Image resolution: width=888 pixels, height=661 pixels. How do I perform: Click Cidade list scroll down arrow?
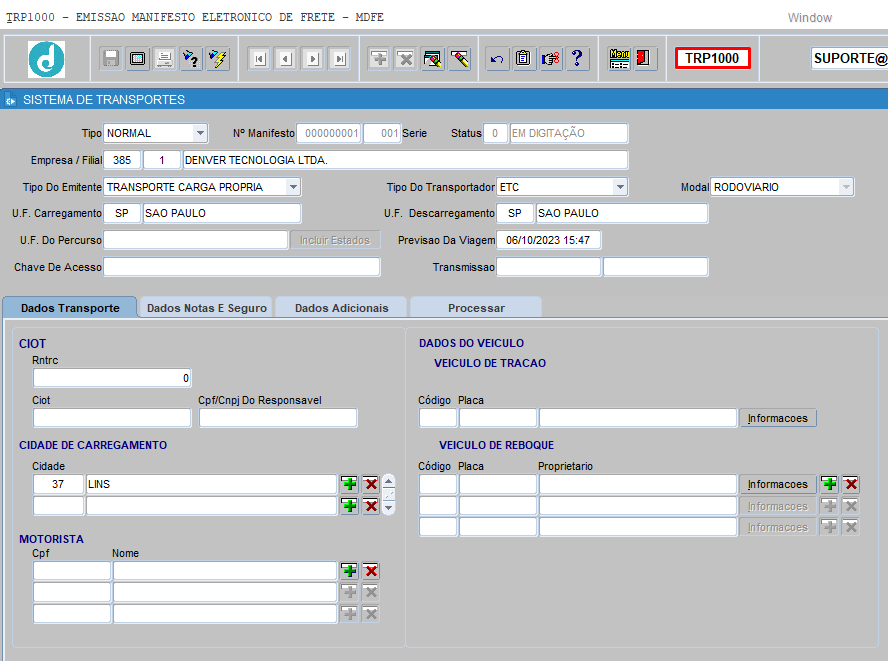(x=388, y=508)
